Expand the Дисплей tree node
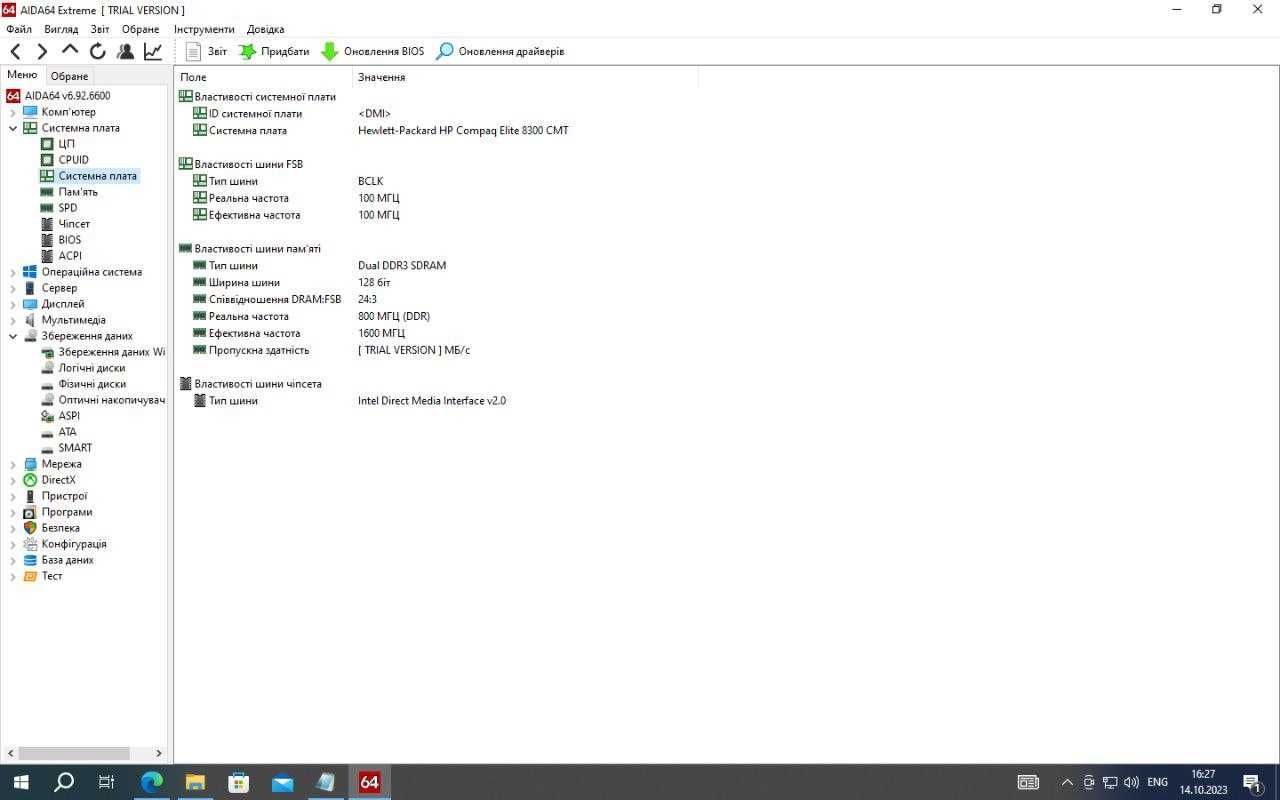 click(13, 304)
